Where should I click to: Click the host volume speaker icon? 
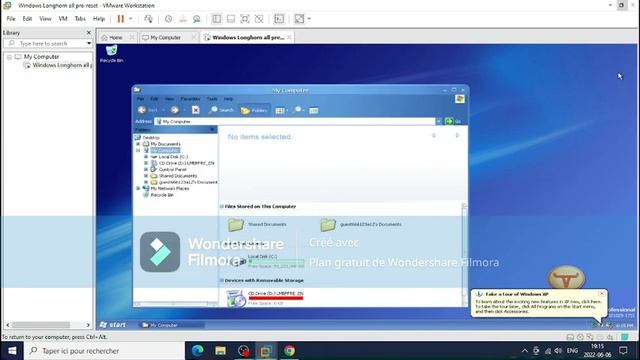(x=558, y=351)
